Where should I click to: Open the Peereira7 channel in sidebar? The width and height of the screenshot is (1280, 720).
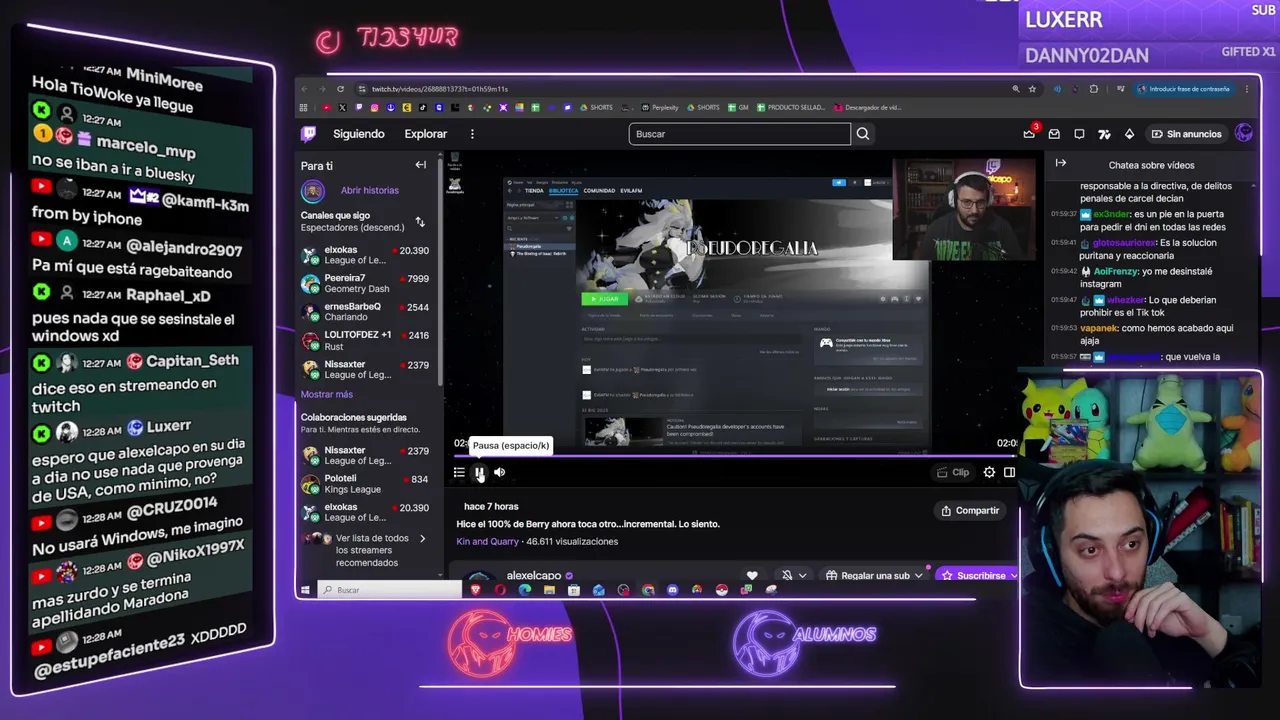[365, 284]
